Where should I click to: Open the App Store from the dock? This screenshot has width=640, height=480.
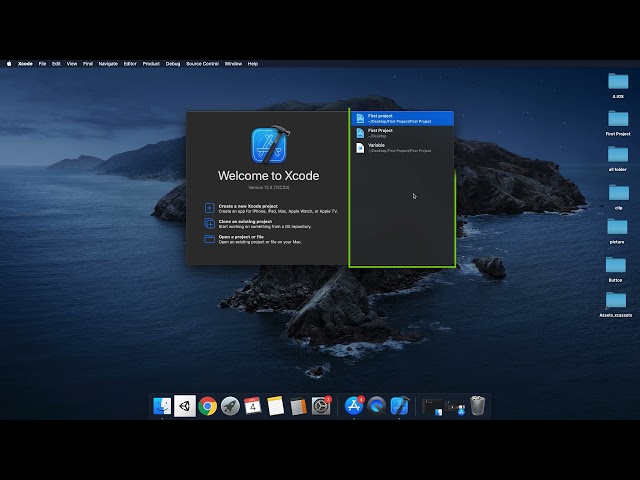pyautogui.click(x=354, y=406)
